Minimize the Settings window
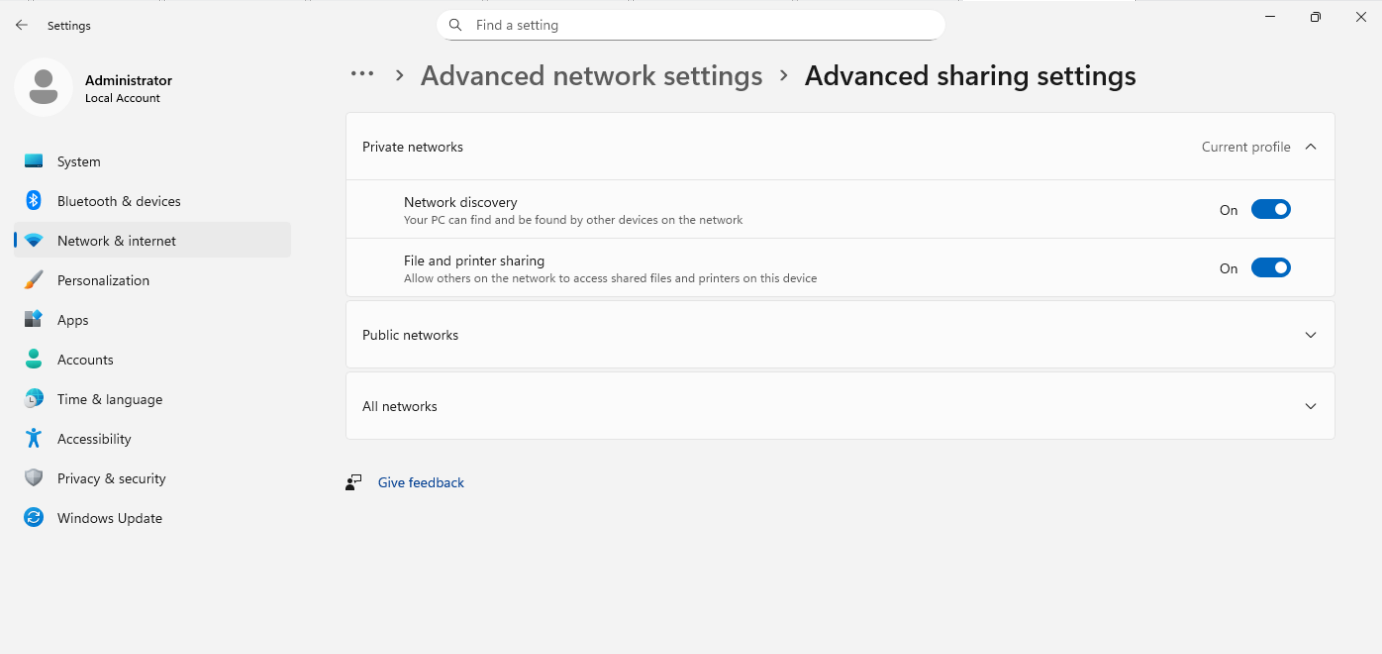This screenshot has height=654, width=1382. (x=1270, y=17)
